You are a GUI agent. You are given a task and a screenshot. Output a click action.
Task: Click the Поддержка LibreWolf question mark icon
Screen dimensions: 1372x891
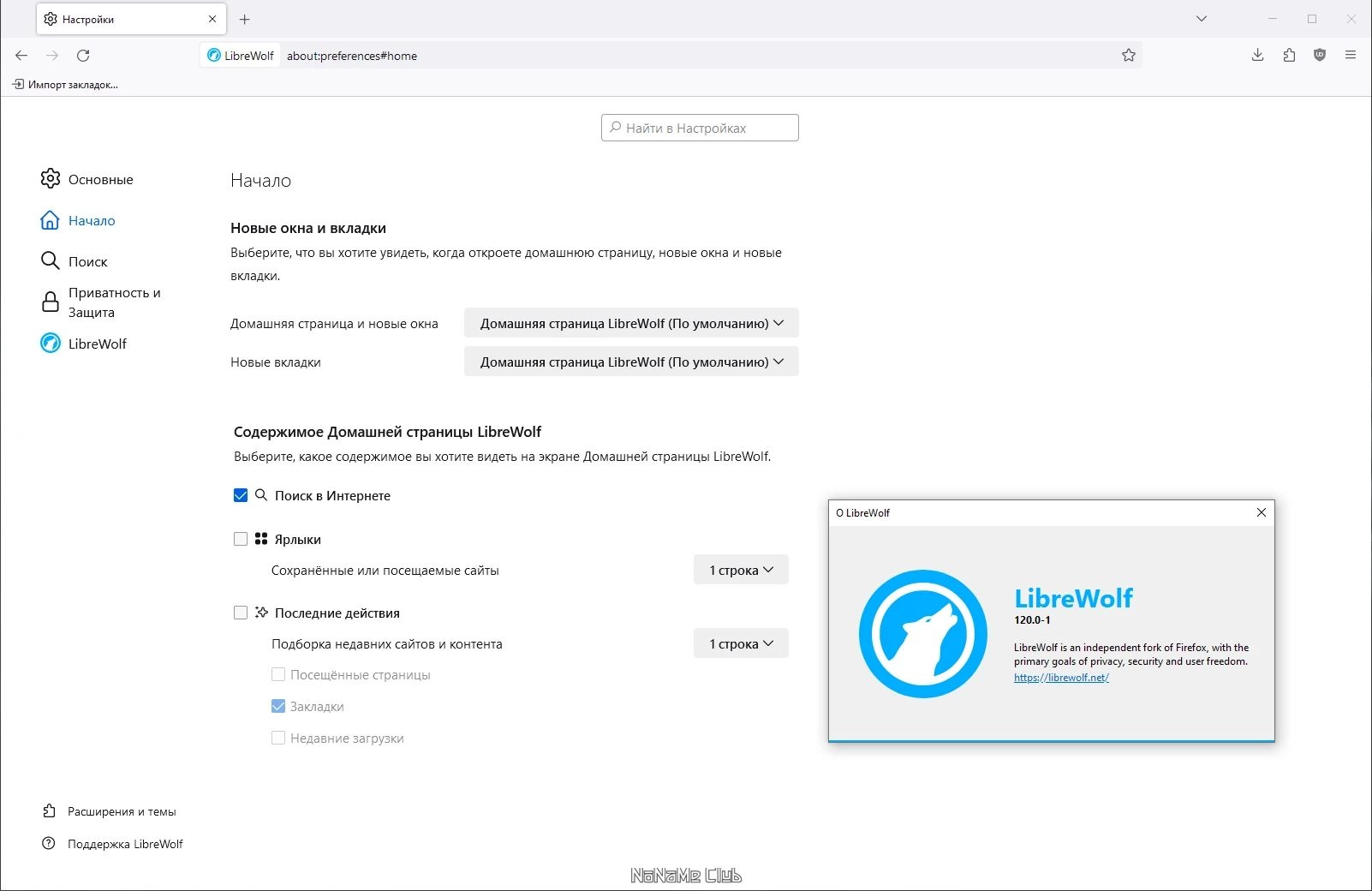click(49, 843)
